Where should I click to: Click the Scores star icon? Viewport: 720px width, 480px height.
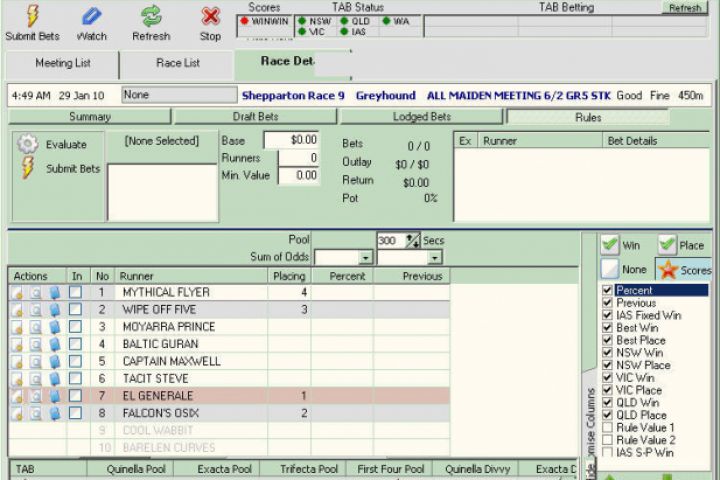tap(668, 270)
